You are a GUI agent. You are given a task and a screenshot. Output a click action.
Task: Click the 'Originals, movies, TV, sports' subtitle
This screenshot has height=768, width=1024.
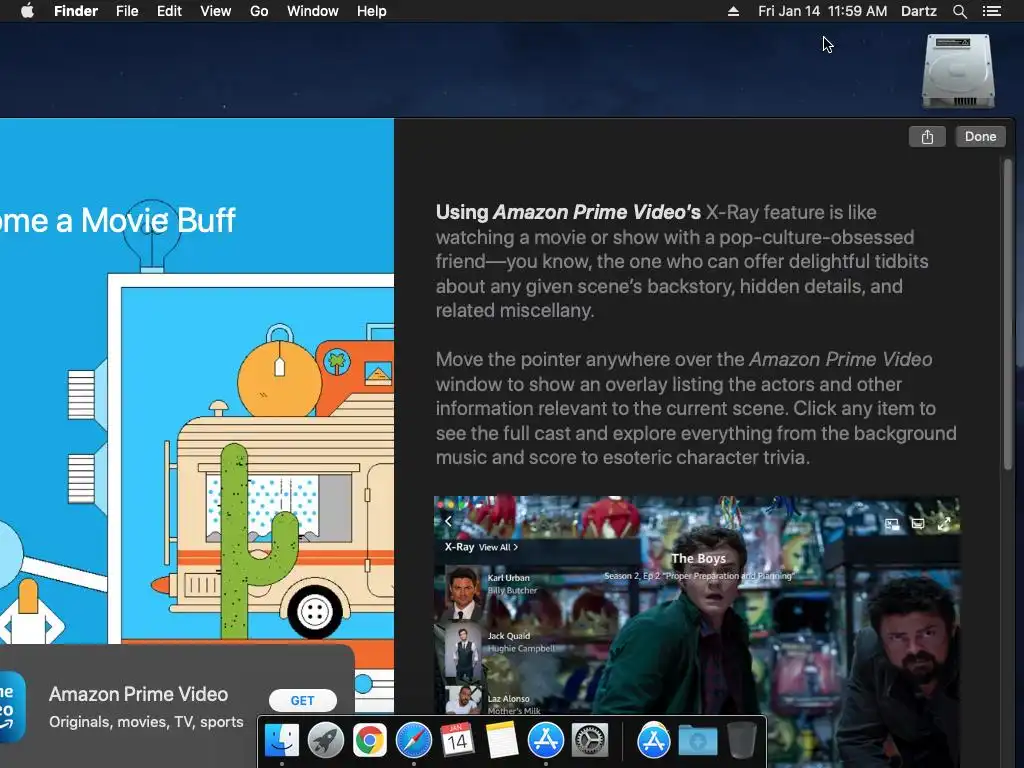(x=146, y=722)
